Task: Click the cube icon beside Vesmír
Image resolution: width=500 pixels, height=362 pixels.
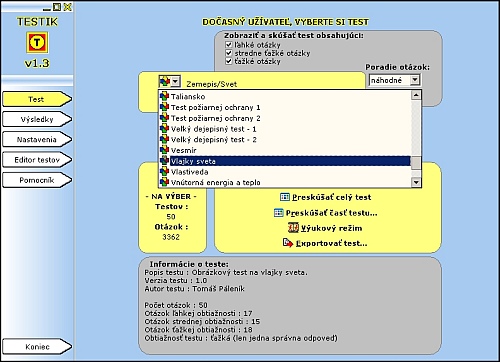Action: 164,150
